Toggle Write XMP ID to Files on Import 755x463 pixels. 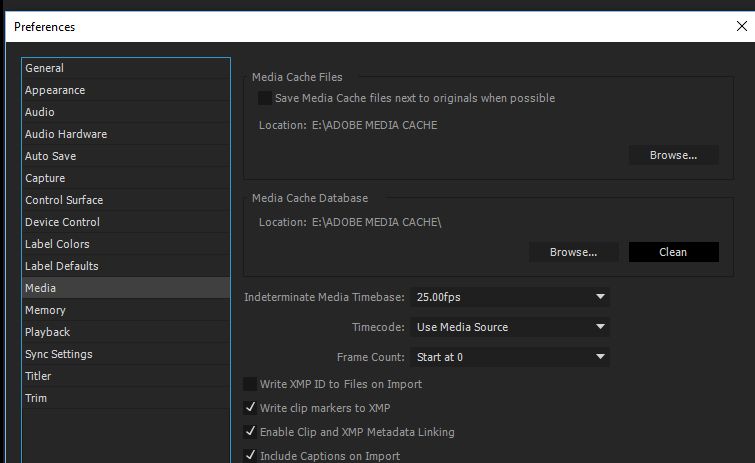coord(251,384)
